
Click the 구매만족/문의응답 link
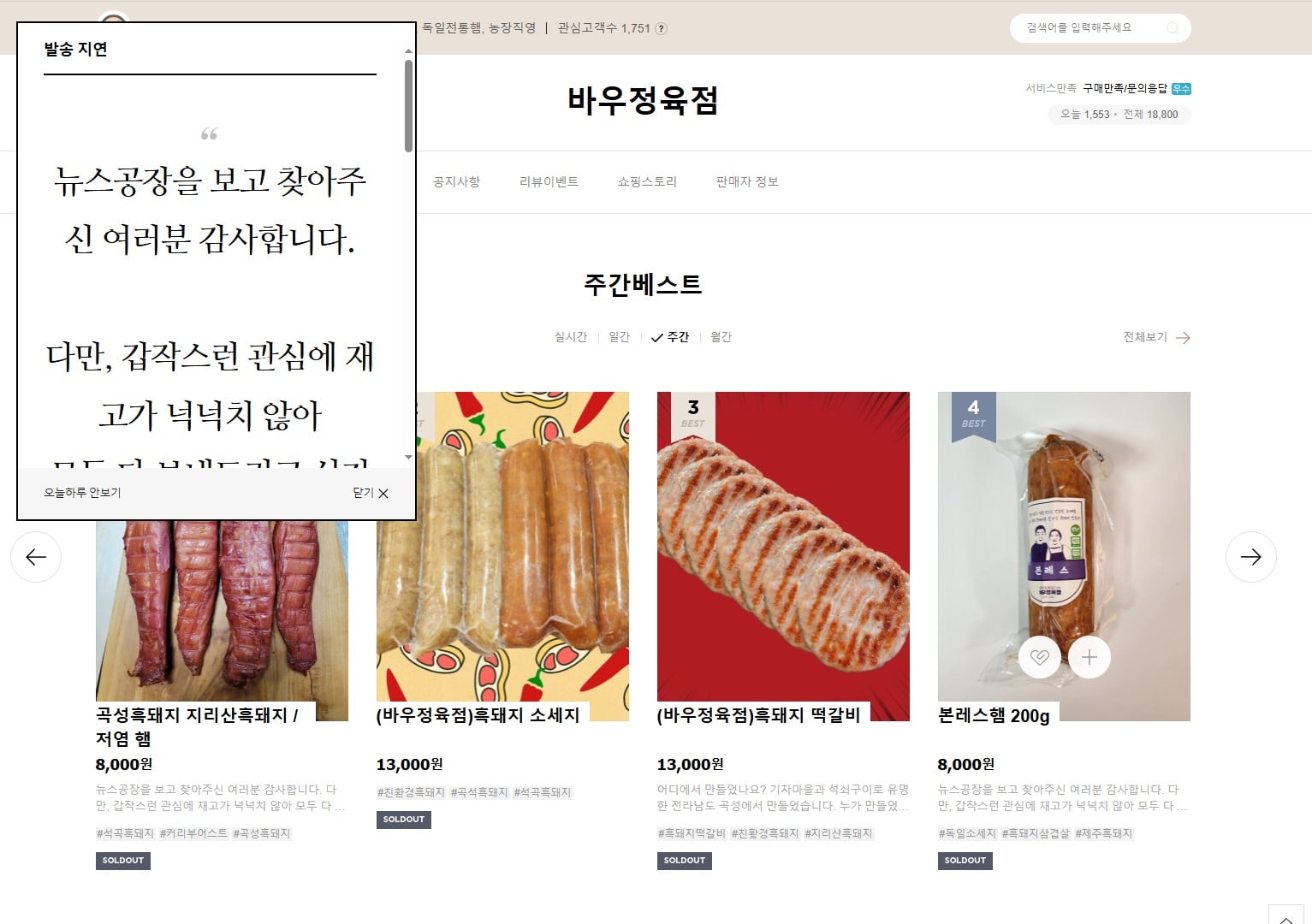[1125, 89]
